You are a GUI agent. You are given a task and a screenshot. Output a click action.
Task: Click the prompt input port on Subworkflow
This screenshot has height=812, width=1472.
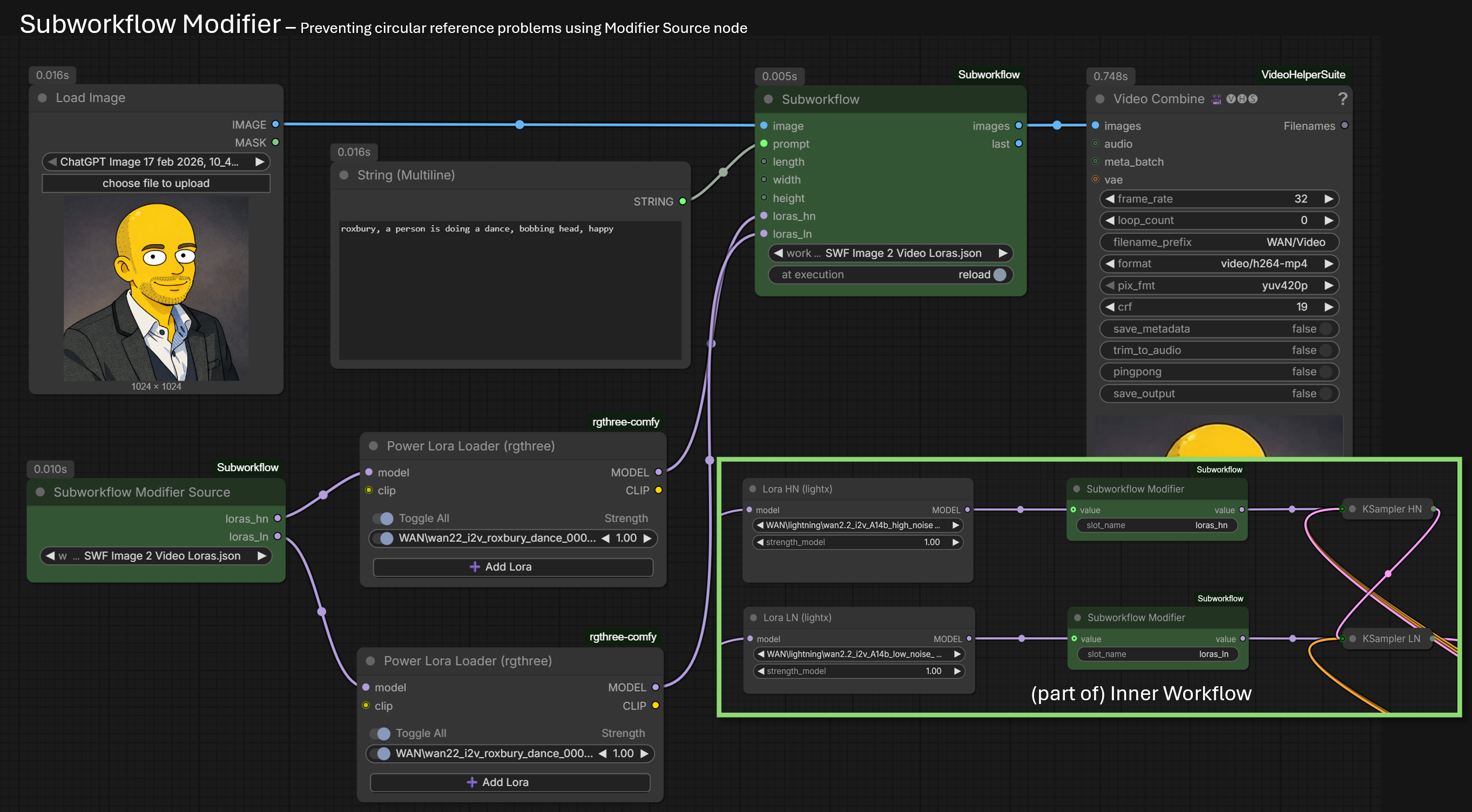point(764,144)
